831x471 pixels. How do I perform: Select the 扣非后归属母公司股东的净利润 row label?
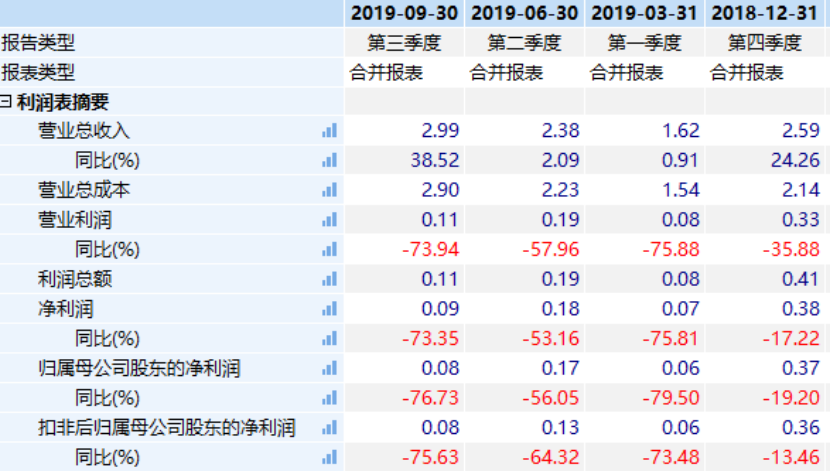pos(166,427)
